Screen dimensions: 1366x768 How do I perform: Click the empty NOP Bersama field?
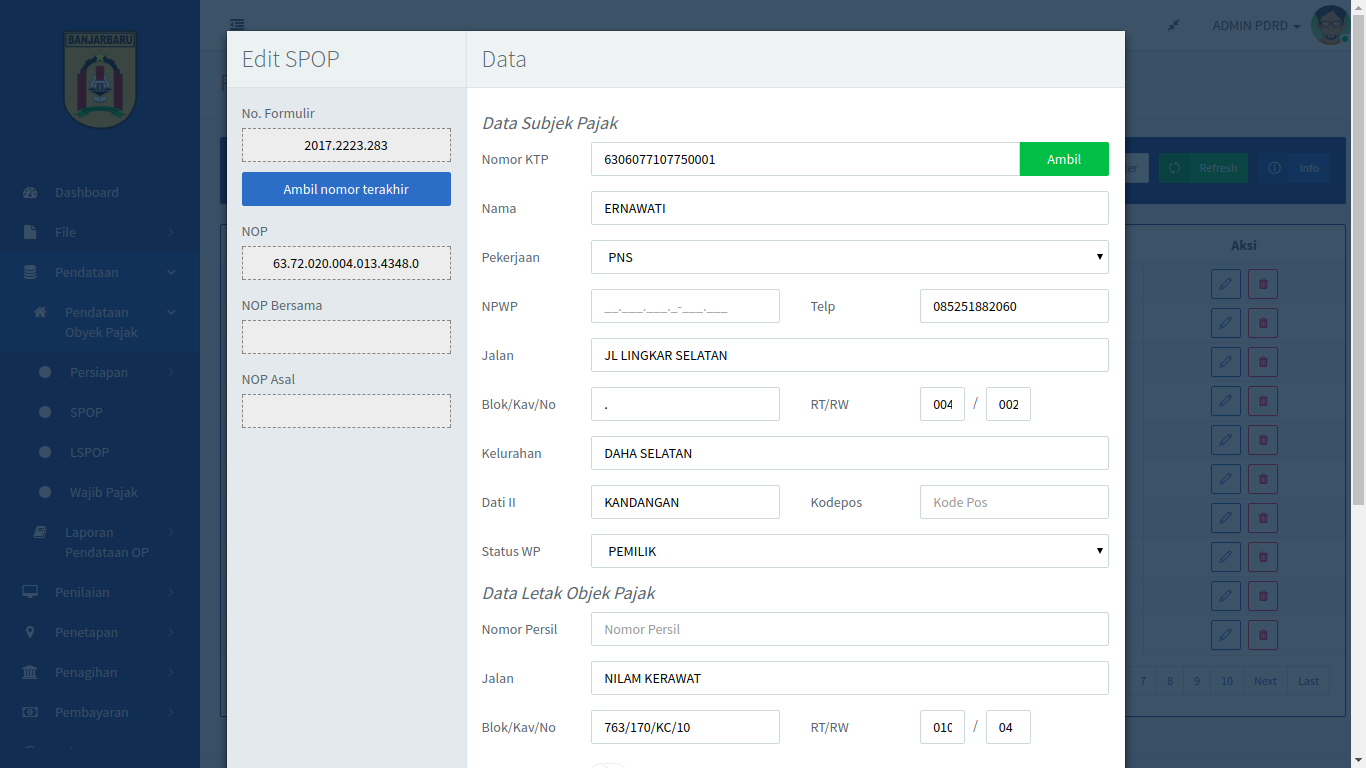click(x=346, y=337)
